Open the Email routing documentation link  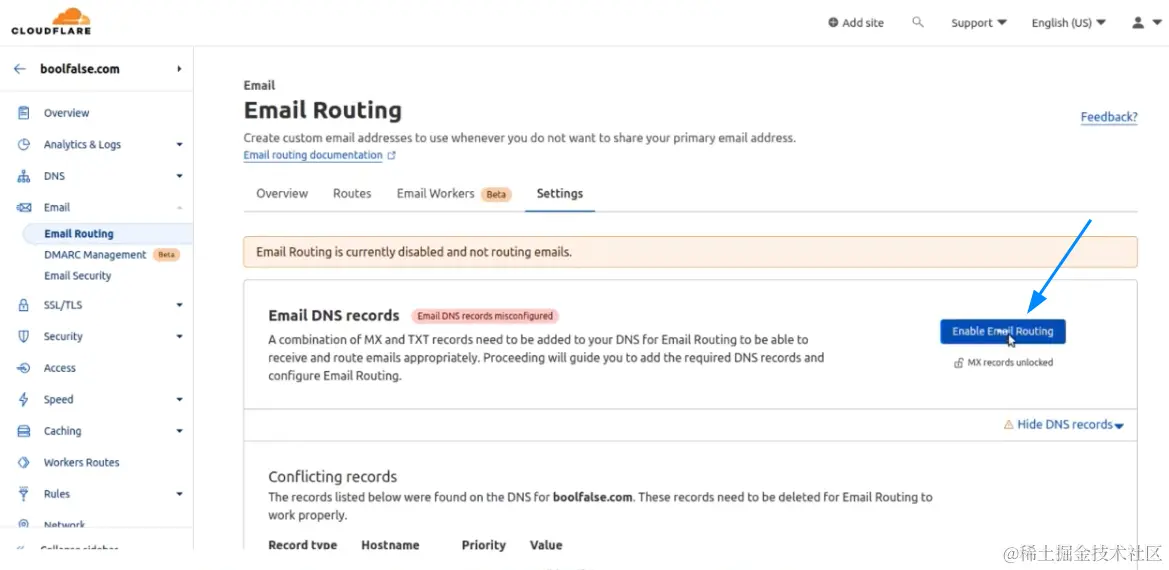[x=312, y=155]
